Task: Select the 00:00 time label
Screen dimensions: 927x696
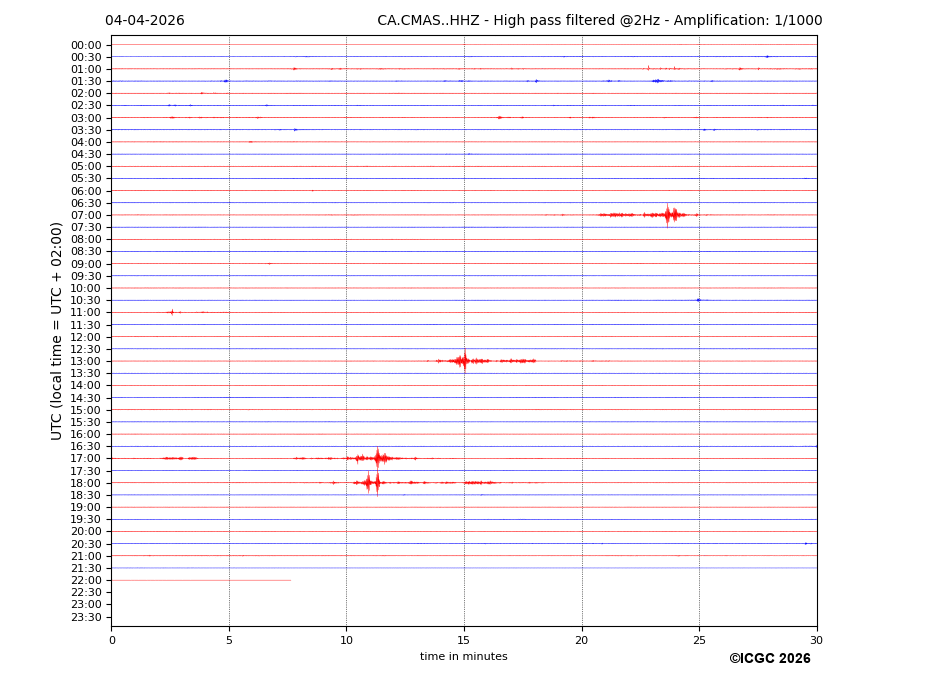Action: click(86, 45)
